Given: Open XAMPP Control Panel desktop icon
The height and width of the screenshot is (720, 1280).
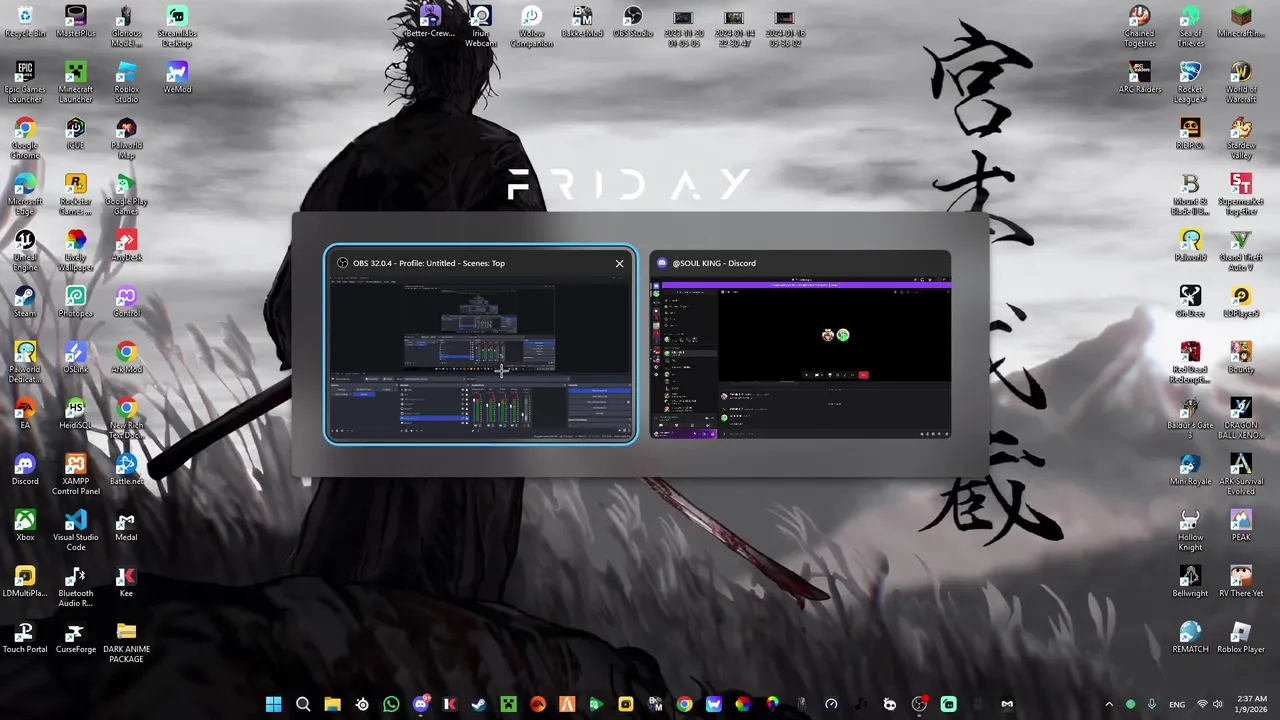Looking at the screenshot, I should point(75,475).
